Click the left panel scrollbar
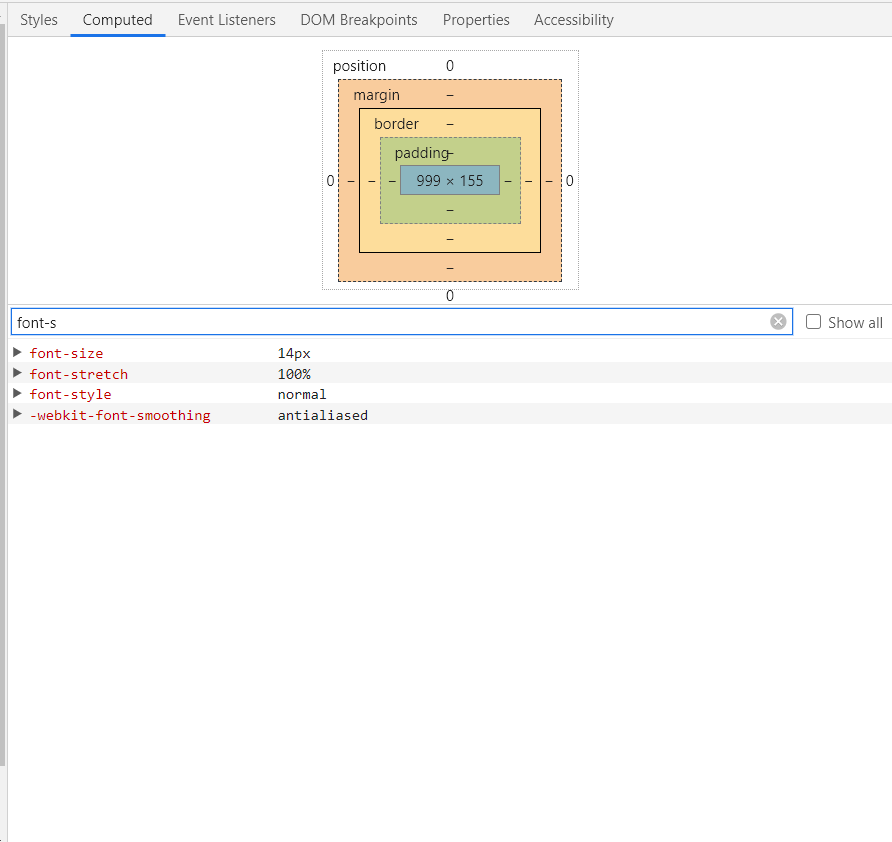Viewport: 892px width, 842px height. pos(3,395)
